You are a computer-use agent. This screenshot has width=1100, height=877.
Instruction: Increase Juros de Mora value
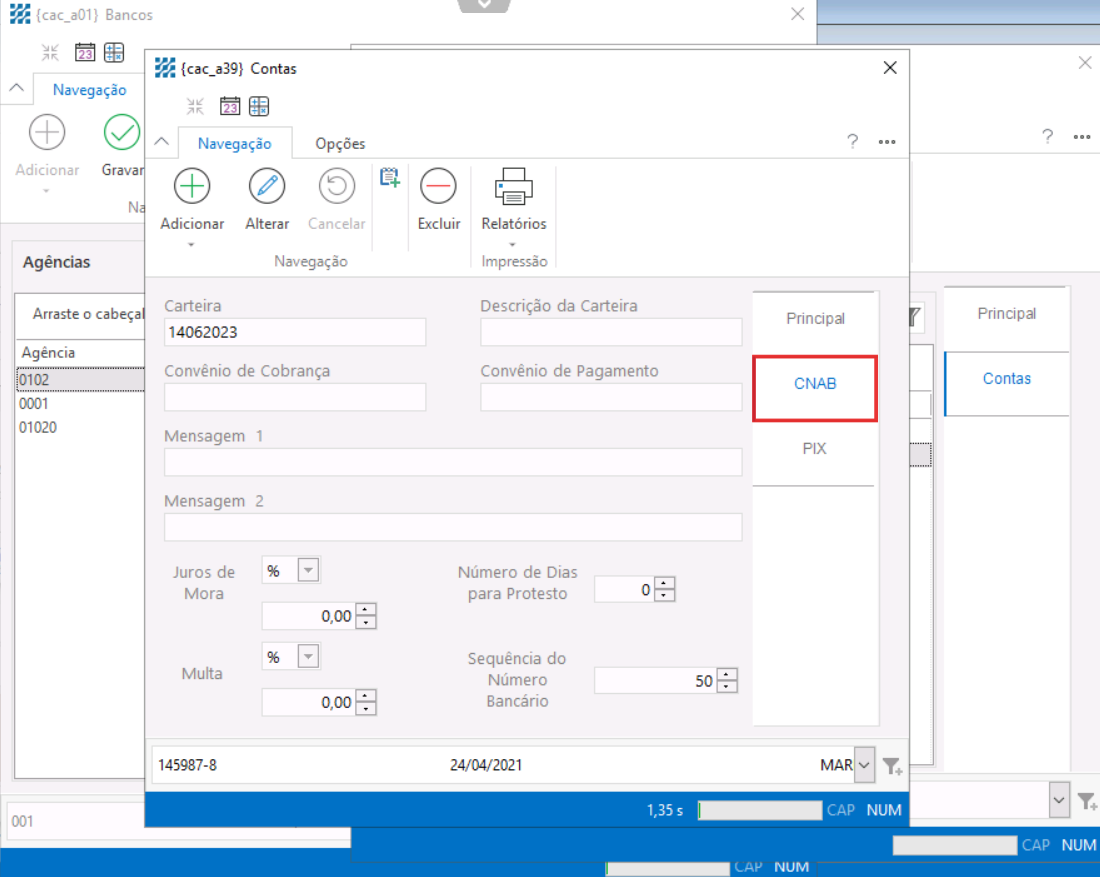click(x=366, y=610)
